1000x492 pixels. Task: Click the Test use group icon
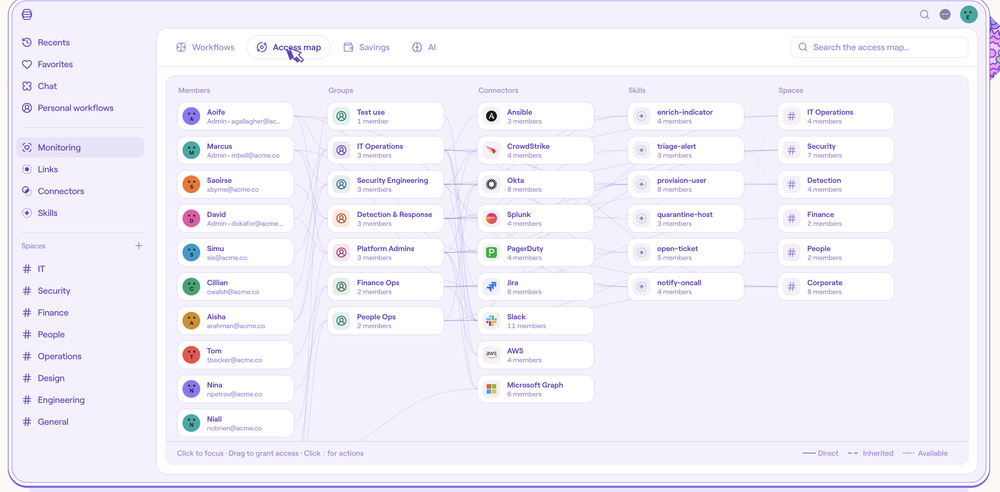pos(341,116)
